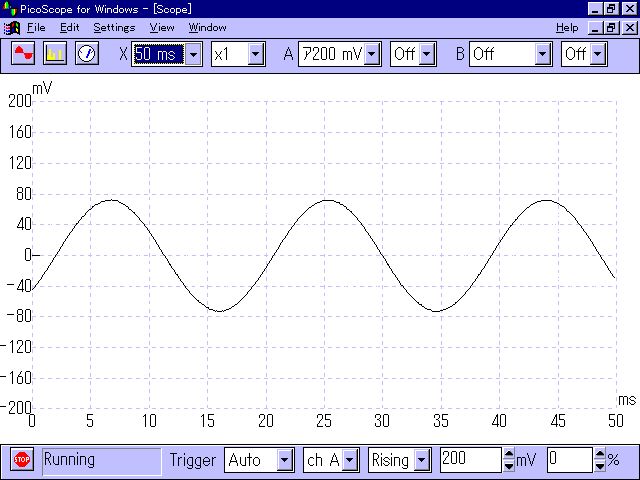This screenshot has width=640, height=480.
Task: Click the Running status text
Action: tap(69, 460)
